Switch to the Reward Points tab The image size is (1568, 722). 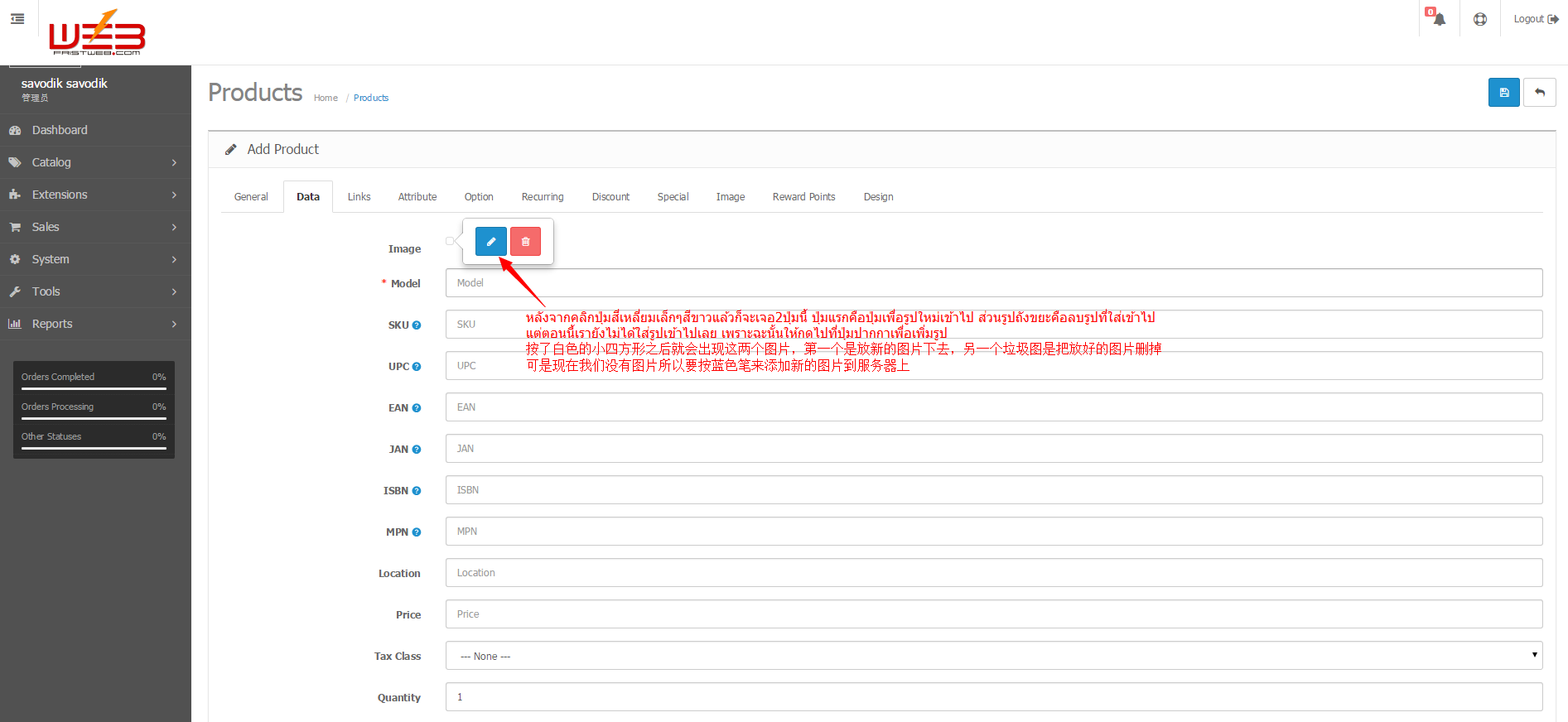click(803, 197)
